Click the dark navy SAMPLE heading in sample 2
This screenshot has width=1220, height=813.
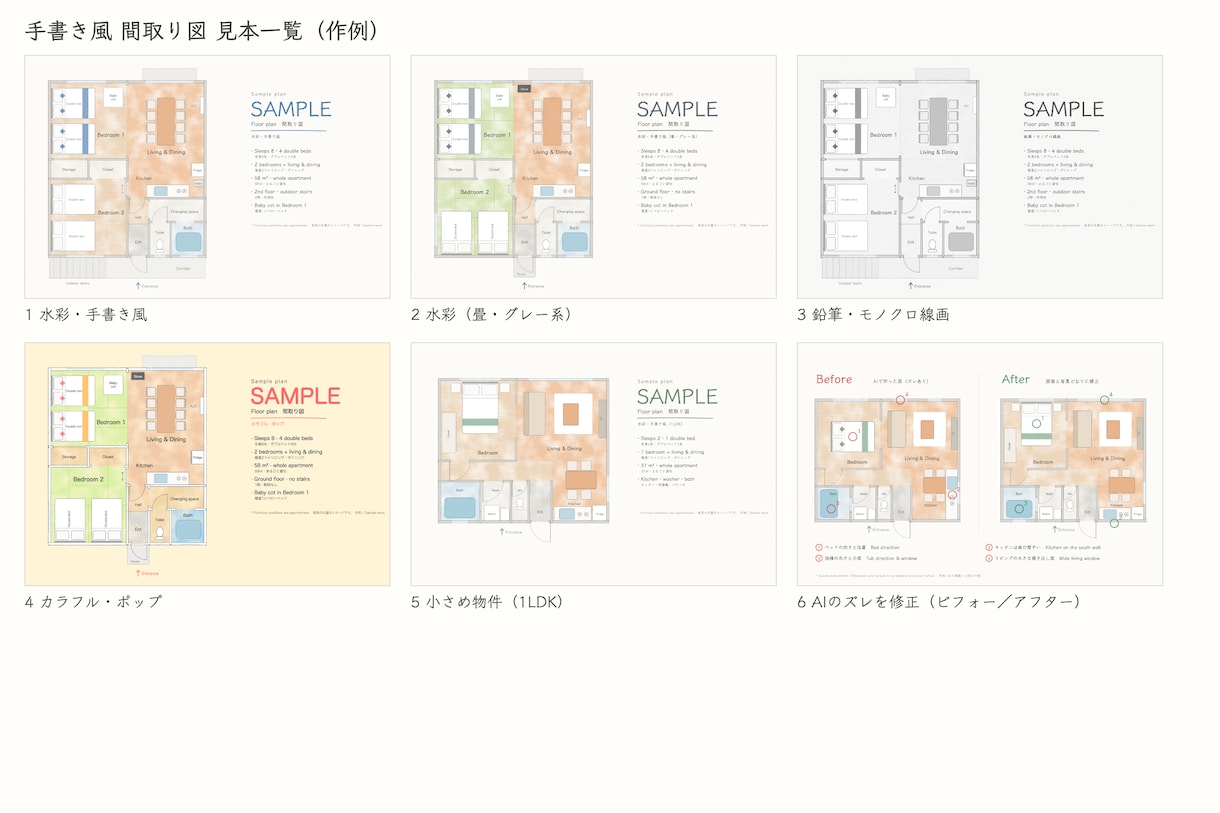click(677, 109)
